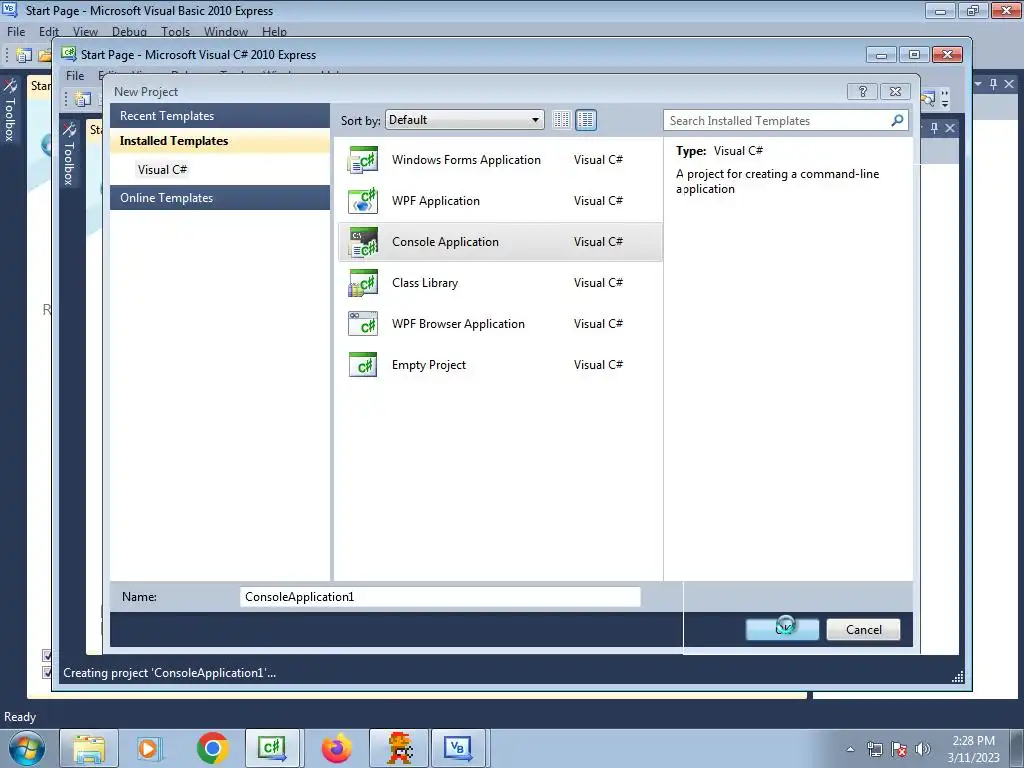Select the Class Library label

(425, 283)
